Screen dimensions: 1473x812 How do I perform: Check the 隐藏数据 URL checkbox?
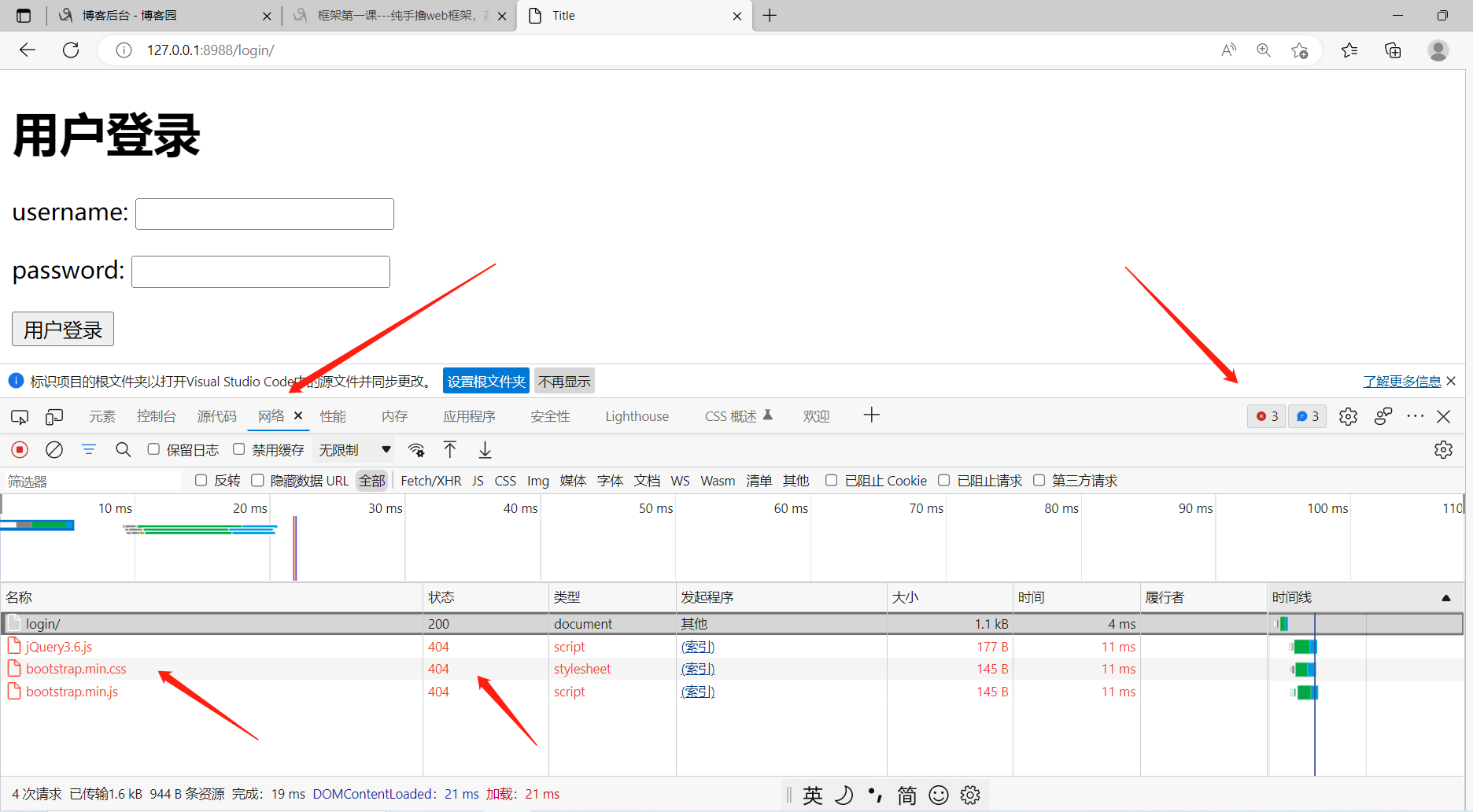tap(257, 480)
